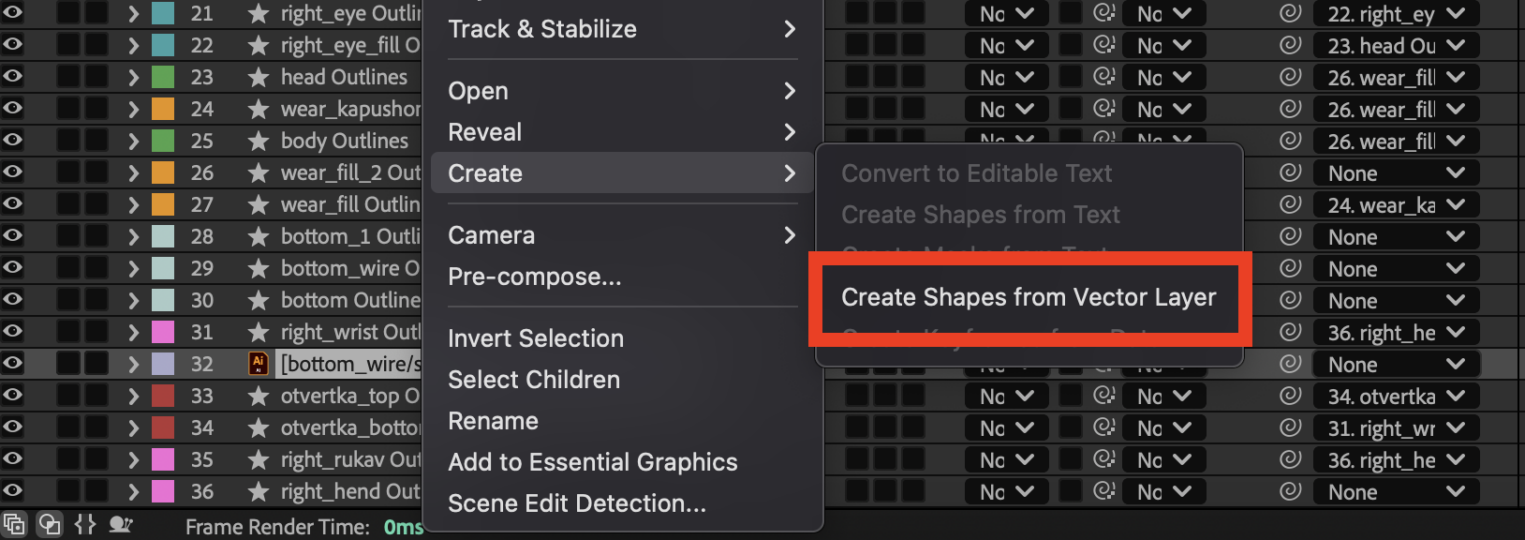Toggle the Layer Switches pane icon in footer
This screenshot has width=1525, height=540.
[13, 523]
